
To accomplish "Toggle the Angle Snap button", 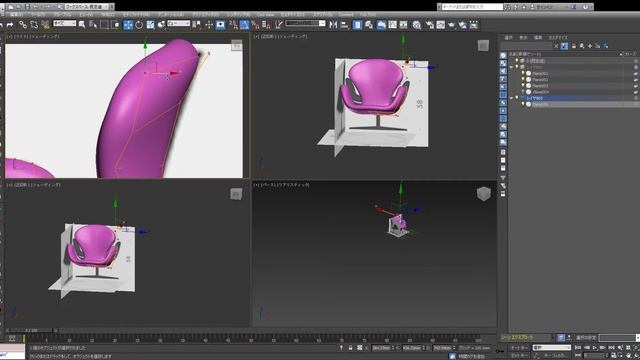I will 244,25.
